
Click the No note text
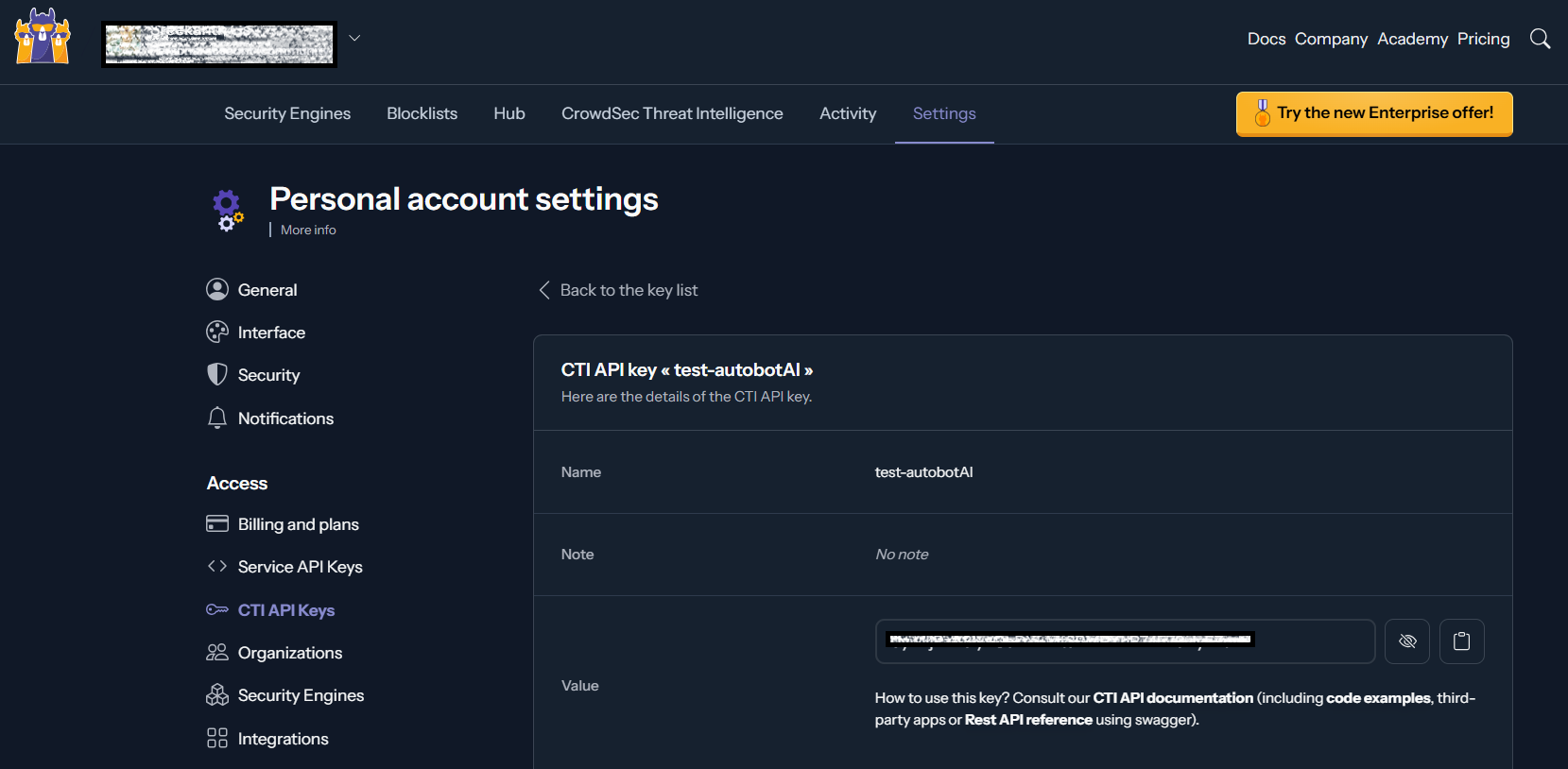(x=902, y=555)
